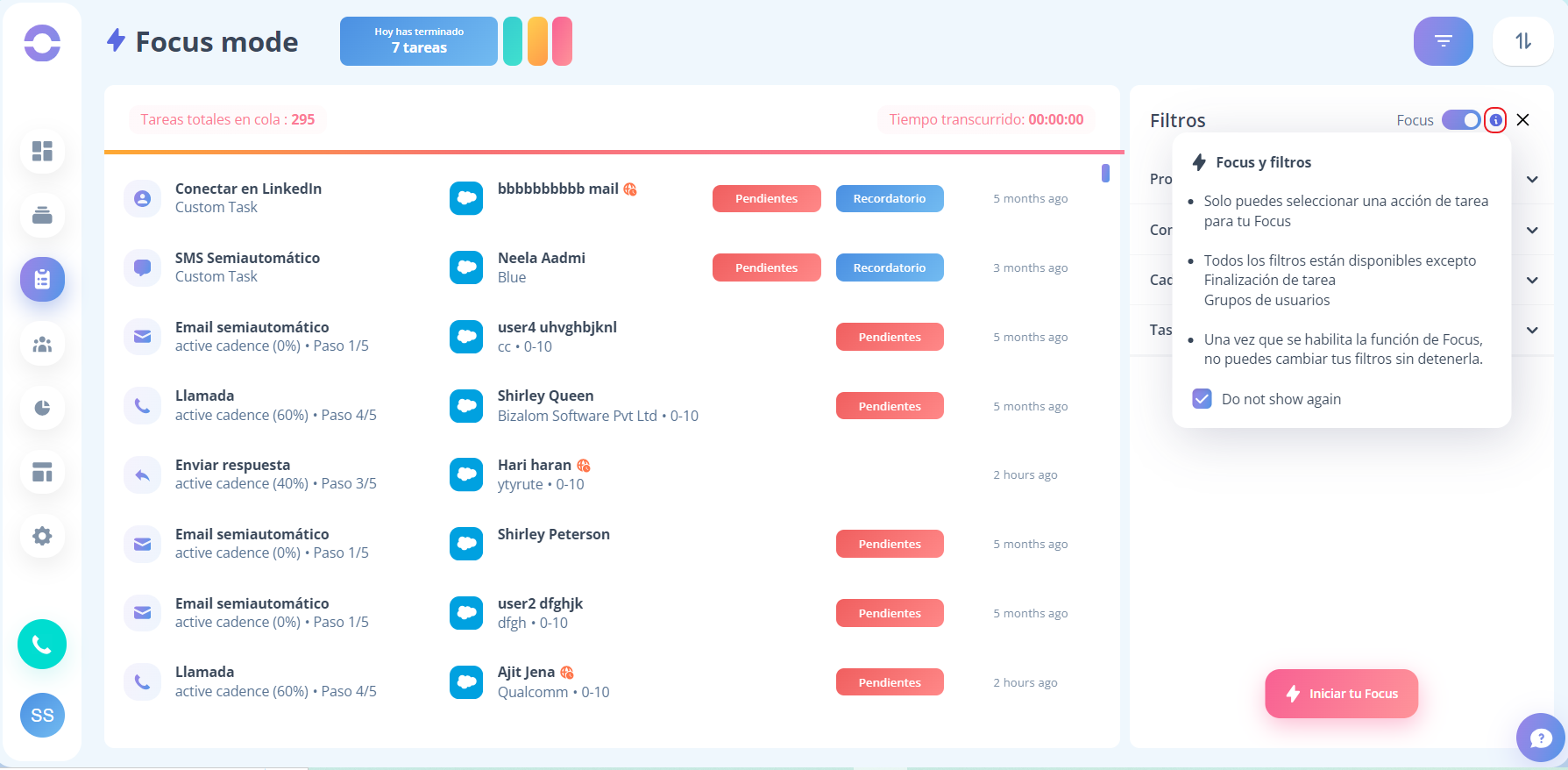The height and width of the screenshot is (770, 1568).
Task: Click the Conectar en LinkedIn task icon
Action: pyautogui.click(x=142, y=198)
